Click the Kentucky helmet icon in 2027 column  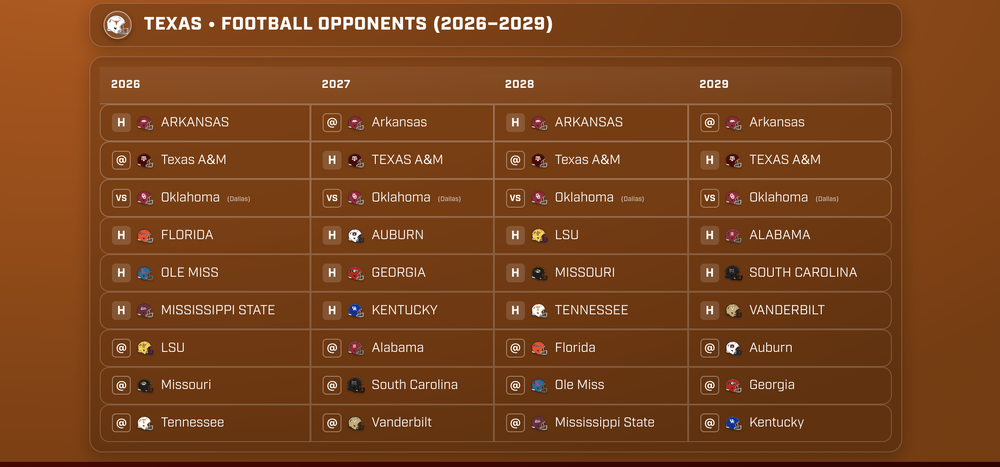click(356, 311)
